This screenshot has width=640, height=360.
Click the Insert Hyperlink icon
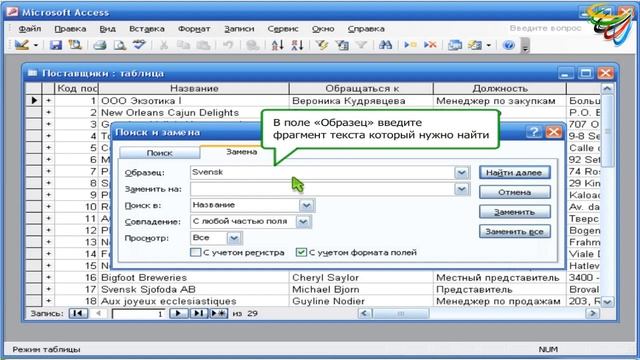click(x=253, y=45)
